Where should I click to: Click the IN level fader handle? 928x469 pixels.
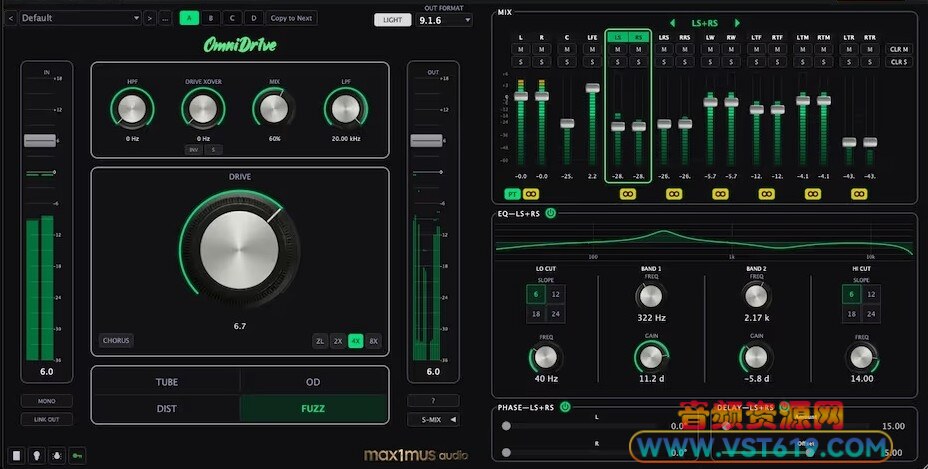[40, 140]
